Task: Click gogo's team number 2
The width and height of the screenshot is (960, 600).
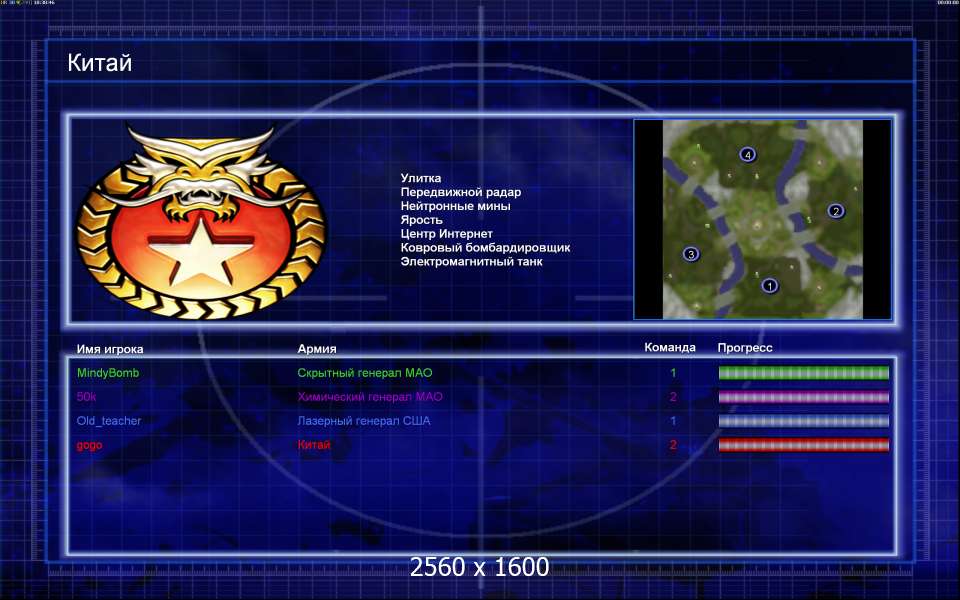Action: [673, 445]
